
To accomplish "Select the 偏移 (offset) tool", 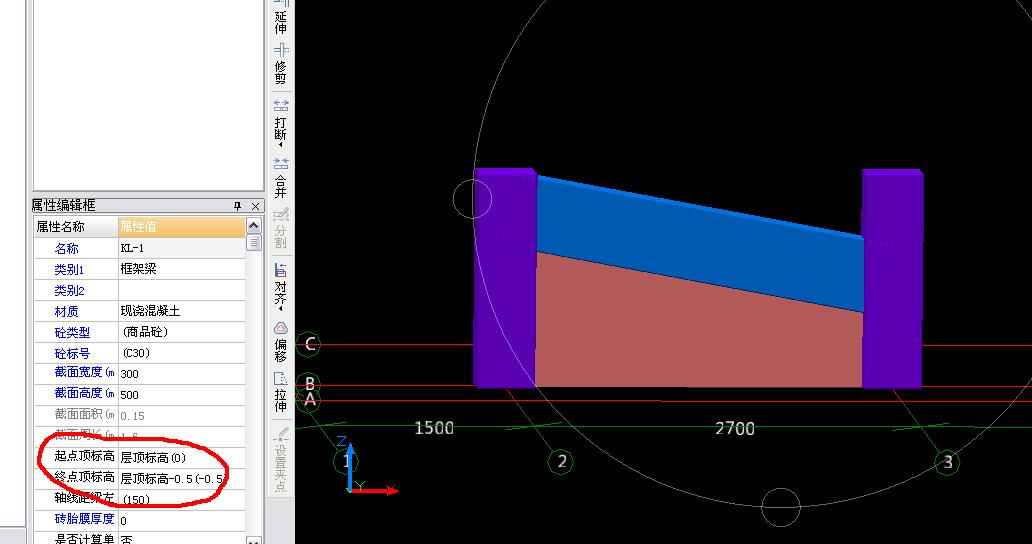I will (281, 341).
